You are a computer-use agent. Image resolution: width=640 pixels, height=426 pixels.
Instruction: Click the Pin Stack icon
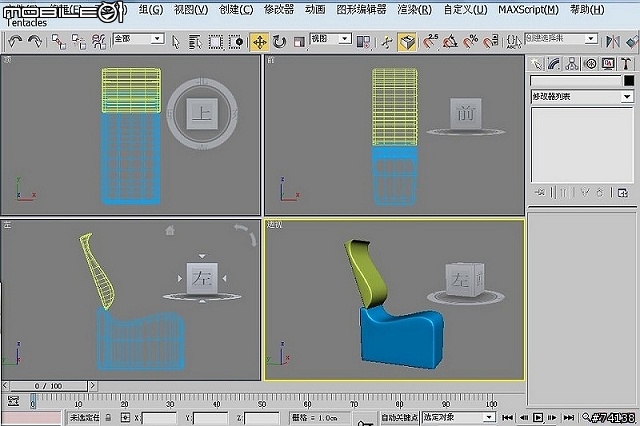[x=539, y=192]
